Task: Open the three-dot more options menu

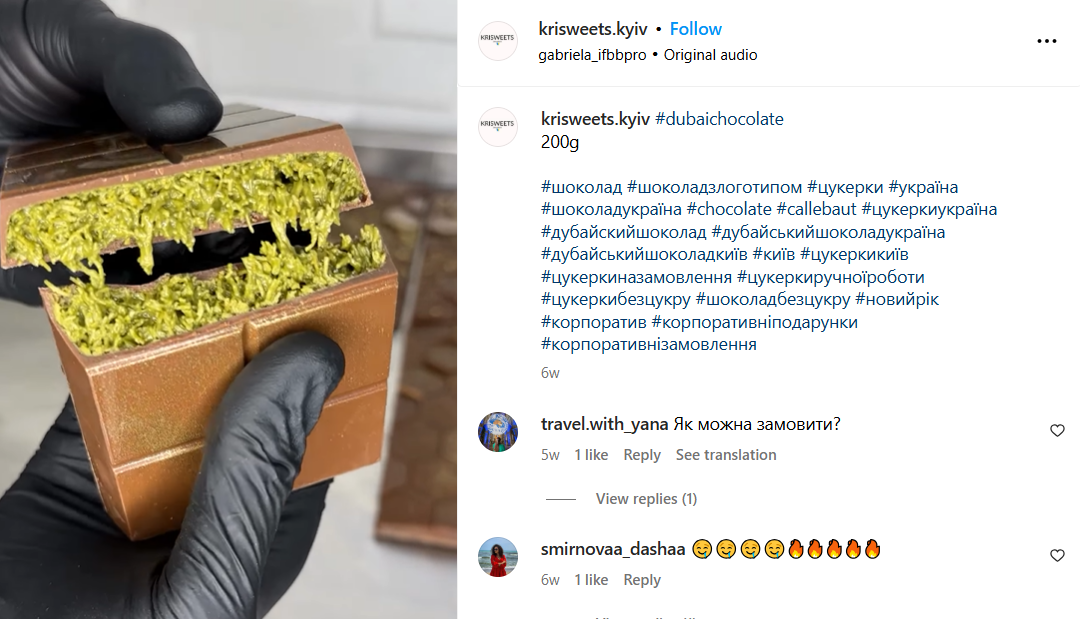Action: [1046, 41]
